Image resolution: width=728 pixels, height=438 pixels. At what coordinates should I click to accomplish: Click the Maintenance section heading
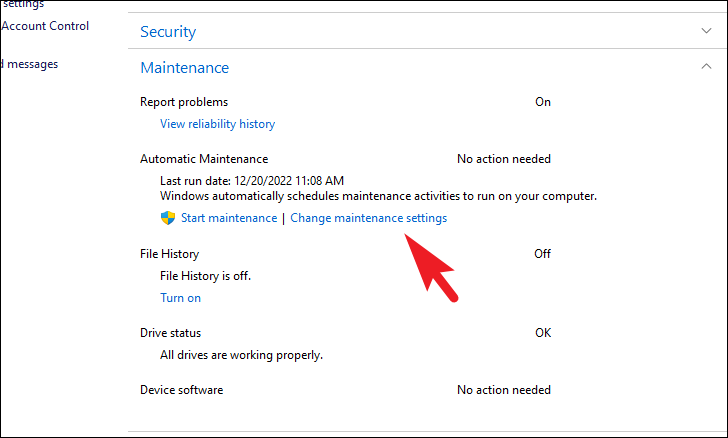pos(184,68)
